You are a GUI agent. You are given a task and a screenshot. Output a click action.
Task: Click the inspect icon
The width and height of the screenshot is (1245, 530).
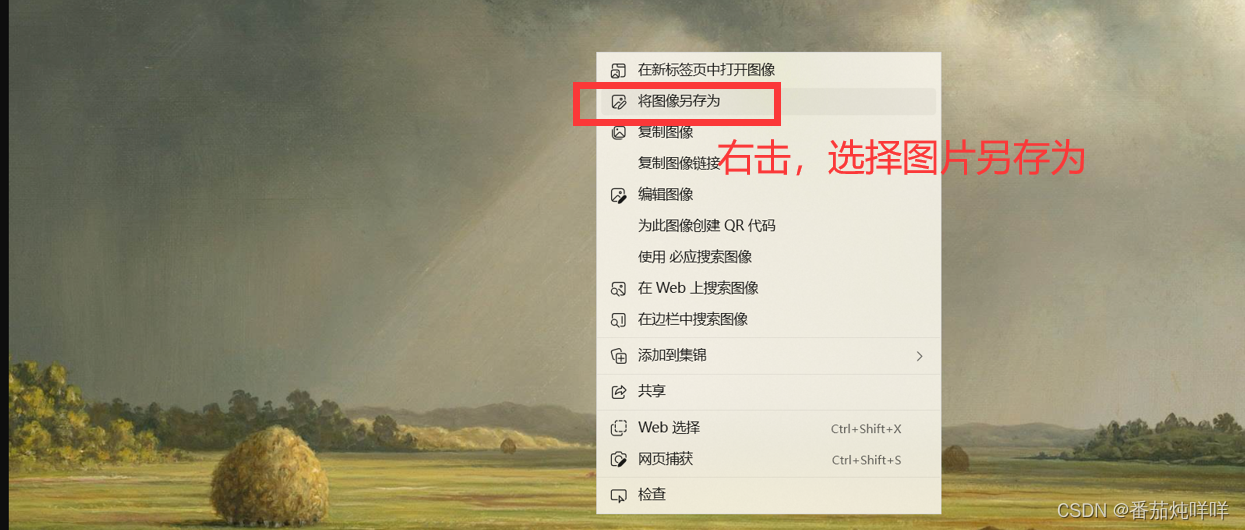coord(618,495)
